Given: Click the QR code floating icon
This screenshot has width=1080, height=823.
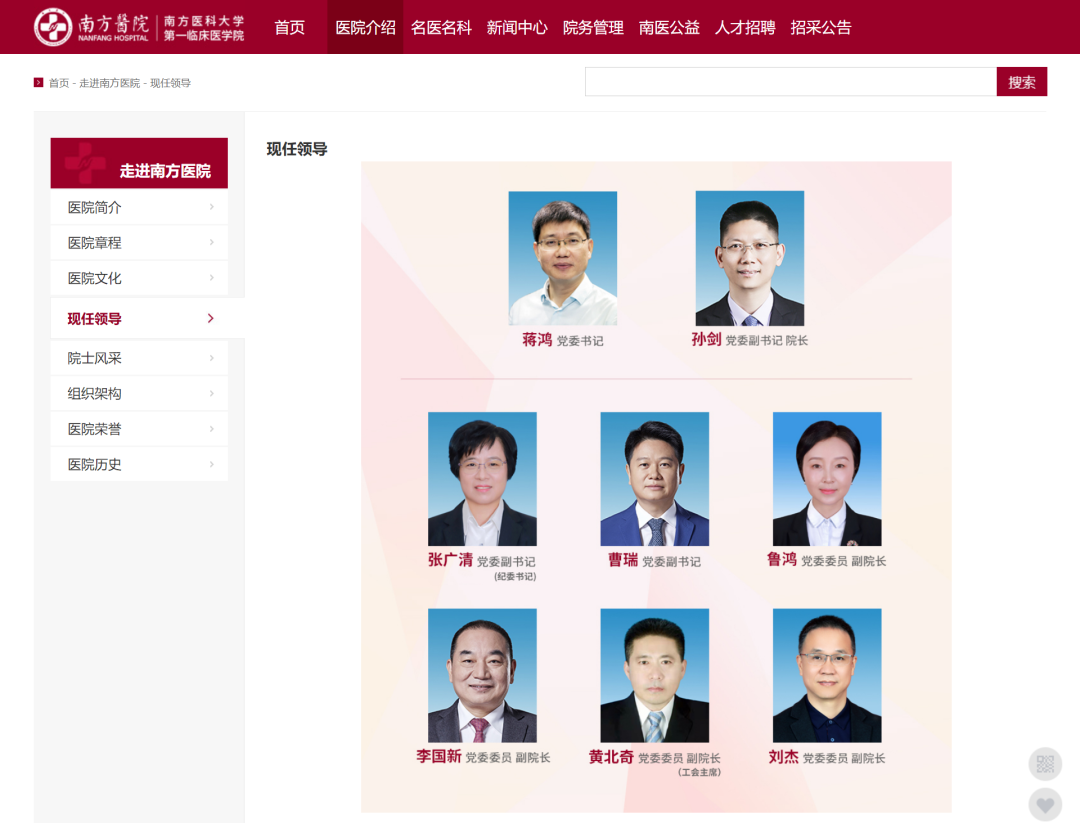Looking at the screenshot, I should click(1045, 764).
